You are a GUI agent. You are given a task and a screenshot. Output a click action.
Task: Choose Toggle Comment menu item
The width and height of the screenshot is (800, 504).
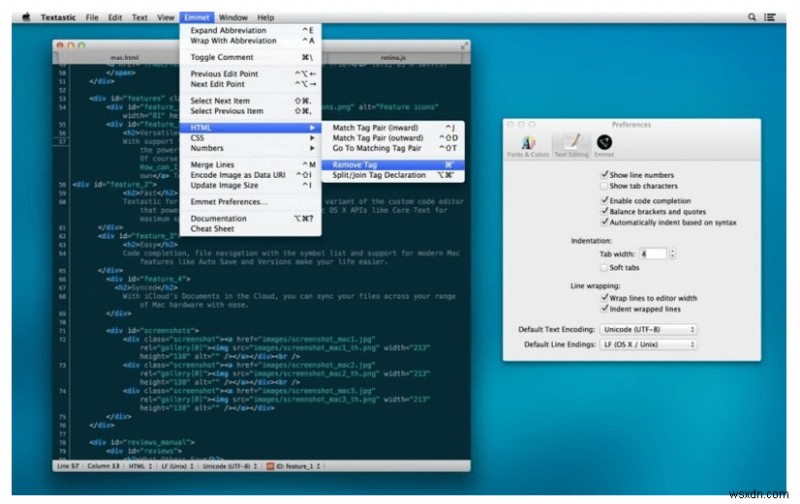(251, 57)
